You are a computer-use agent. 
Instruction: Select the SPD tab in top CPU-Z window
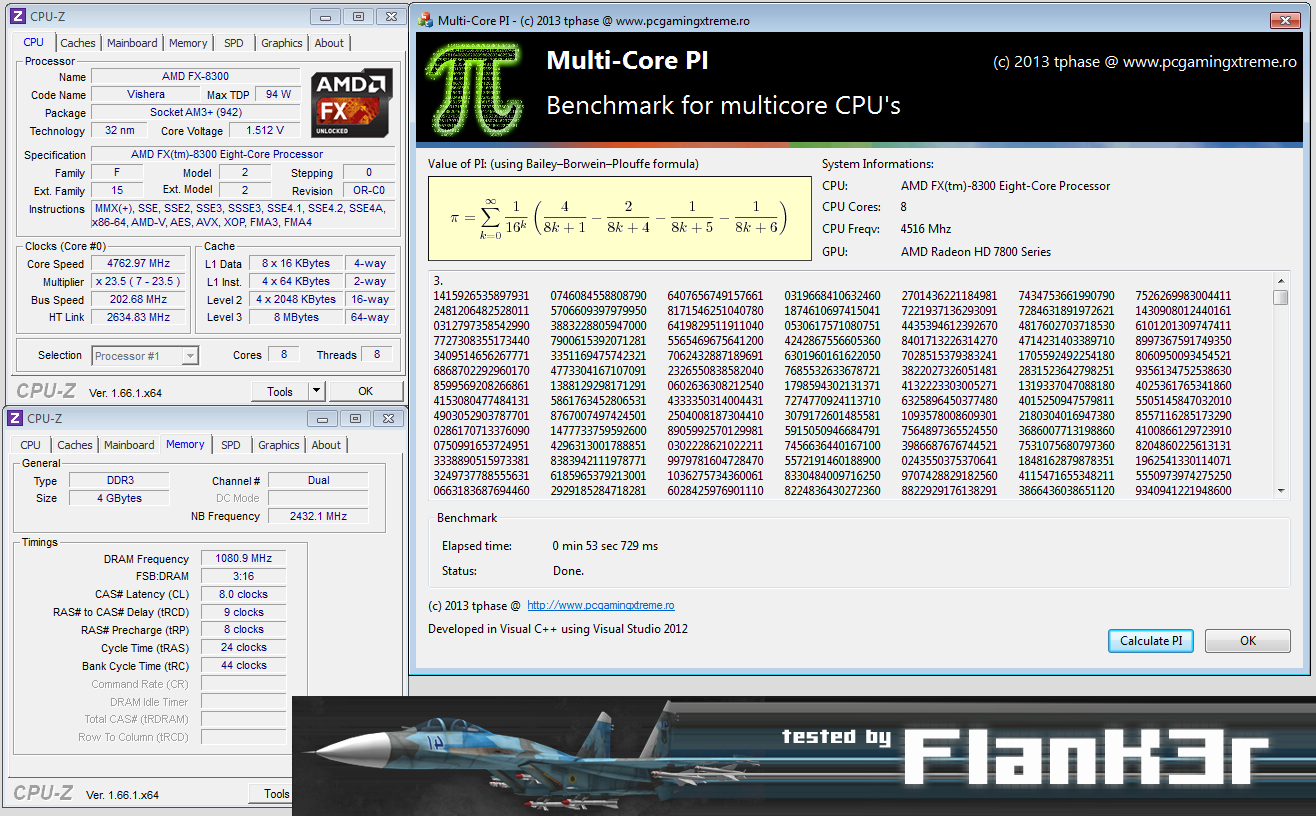tap(233, 43)
